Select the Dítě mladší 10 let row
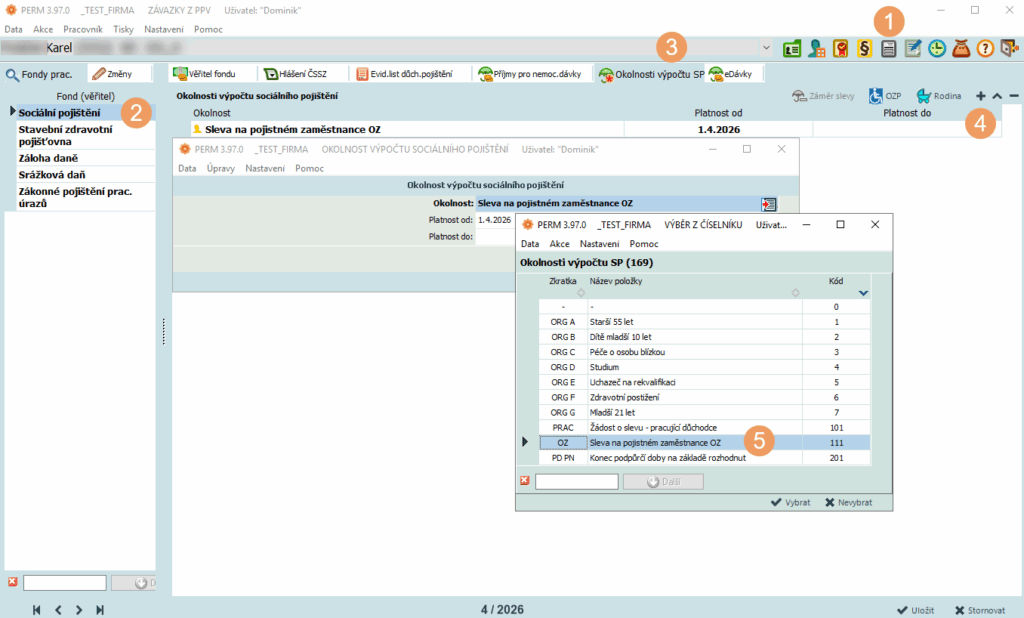 coord(705,337)
